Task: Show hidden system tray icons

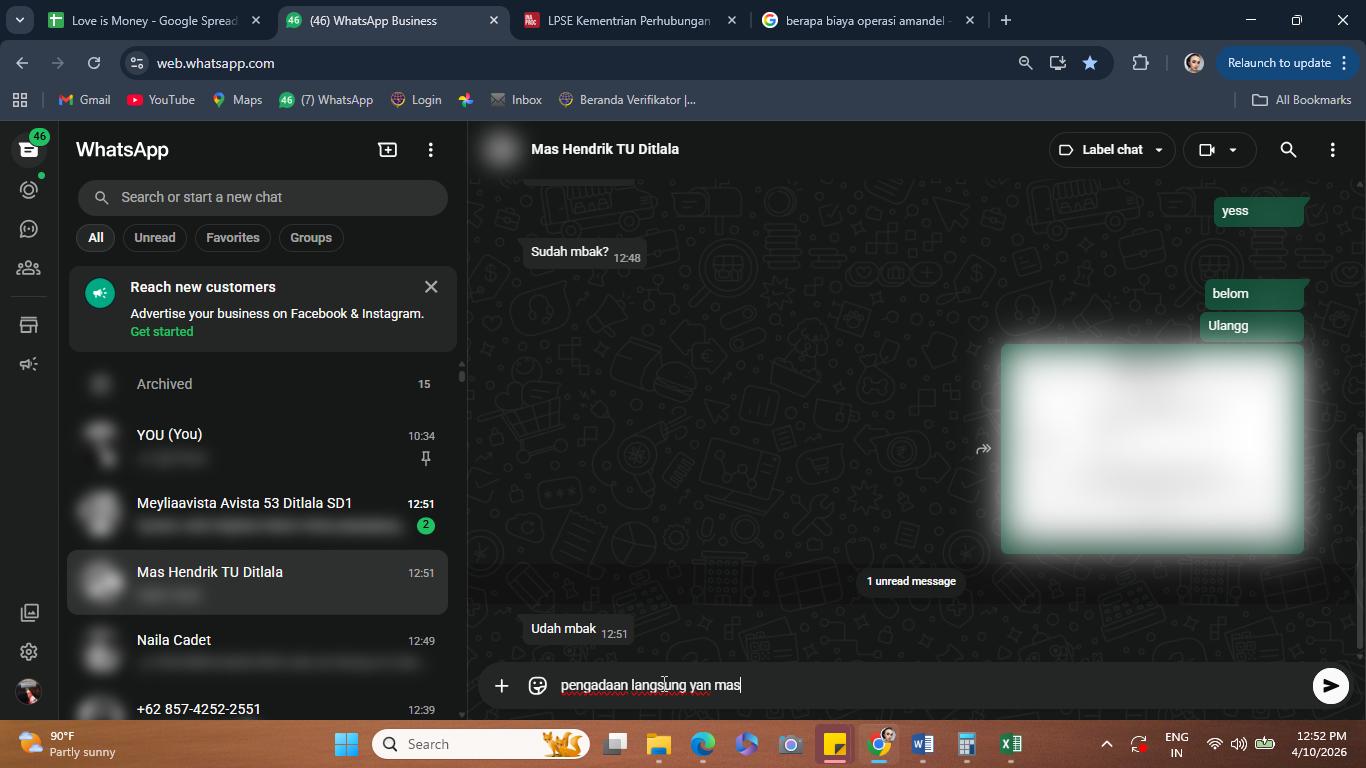Action: [x=1106, y=744]
